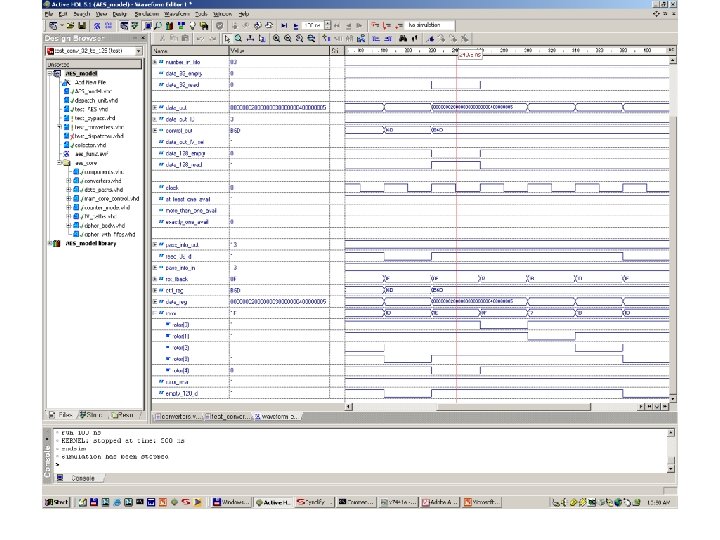Screen dimensions: 720x540
Task: Open the top-level design unit dropdown
Action: coord(138,49)
